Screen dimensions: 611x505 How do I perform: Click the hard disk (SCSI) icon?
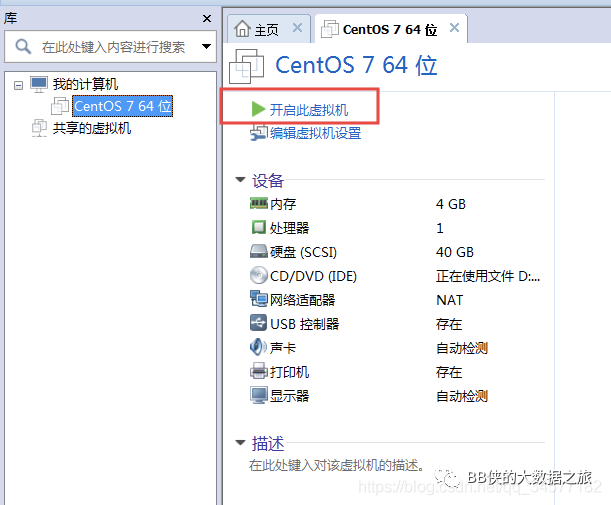coord(259,252)
